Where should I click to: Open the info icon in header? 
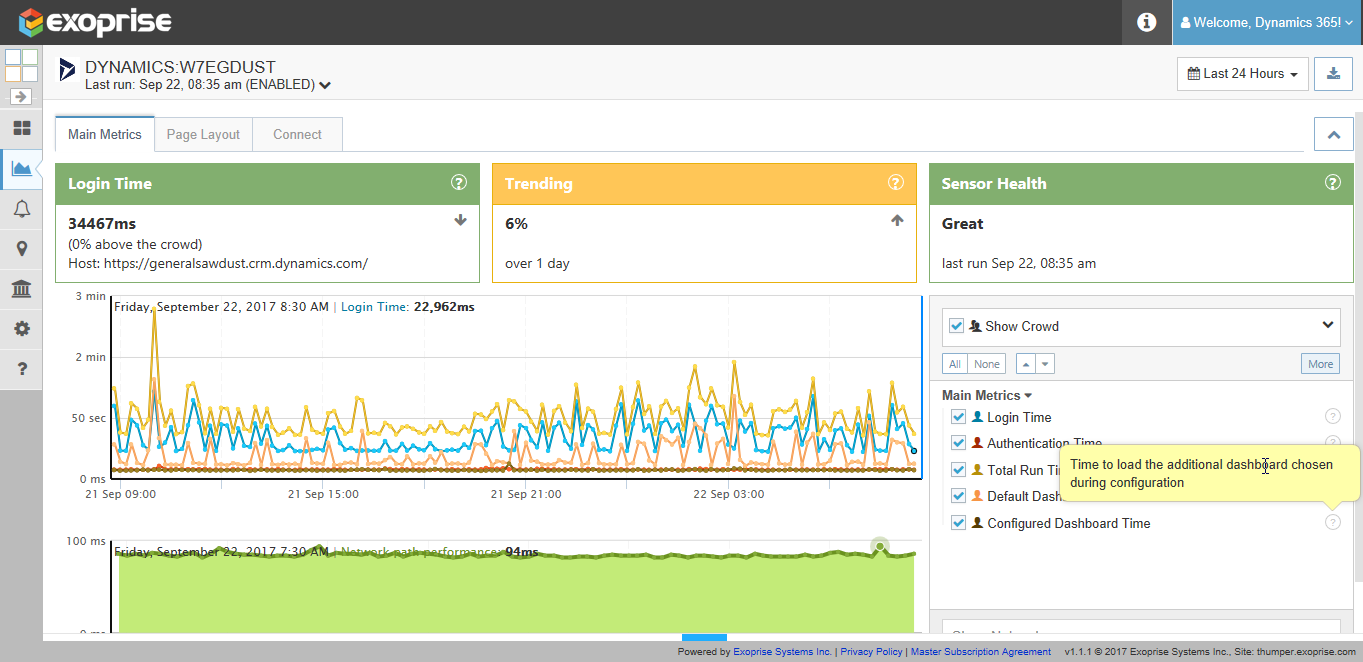(1147, 22)
